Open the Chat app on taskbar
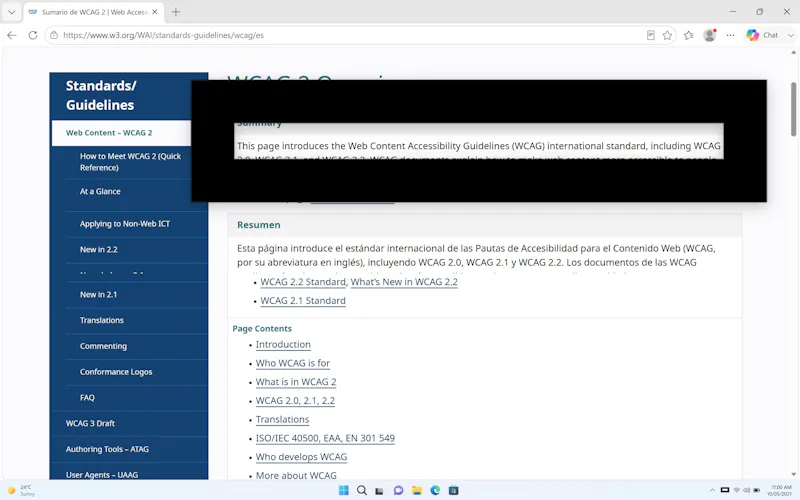The width and height of the screenshot is (800, 500). point(398,490)
